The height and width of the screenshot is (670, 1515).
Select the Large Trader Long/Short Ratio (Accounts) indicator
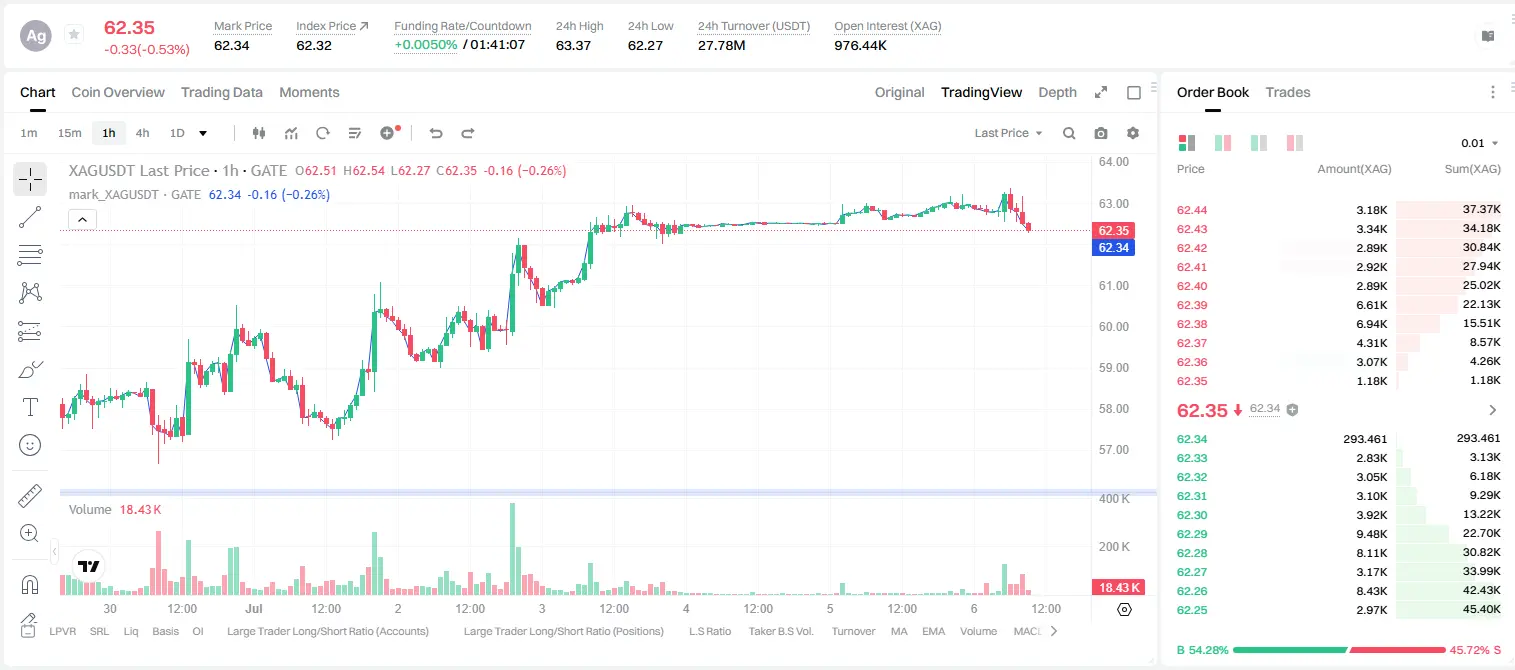click(x=328, y=631)
